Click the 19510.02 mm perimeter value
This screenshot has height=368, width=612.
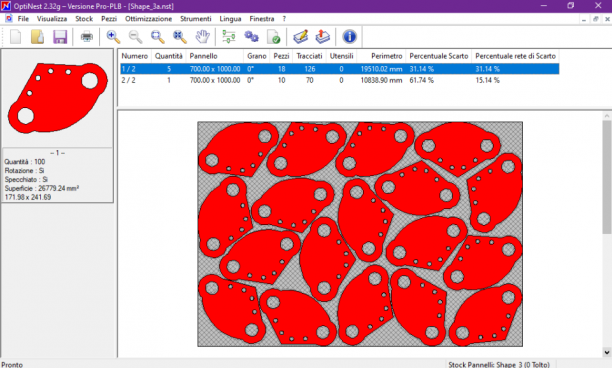pyautogui.click(x=381, y=69)
